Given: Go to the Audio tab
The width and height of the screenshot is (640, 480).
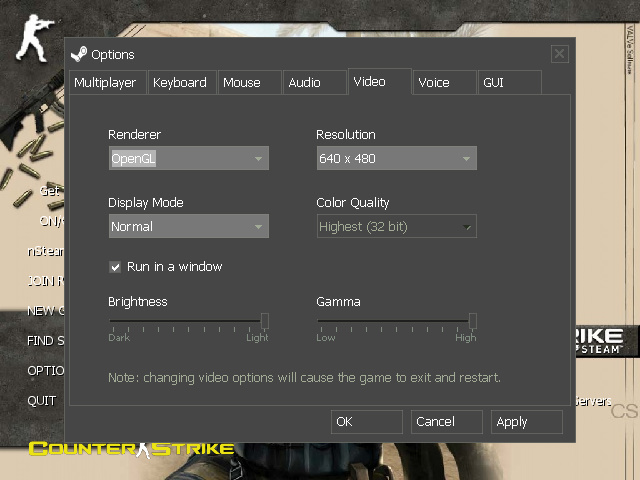Looking at the screenshot, I should pyautogui.click(x=305, y=83).
